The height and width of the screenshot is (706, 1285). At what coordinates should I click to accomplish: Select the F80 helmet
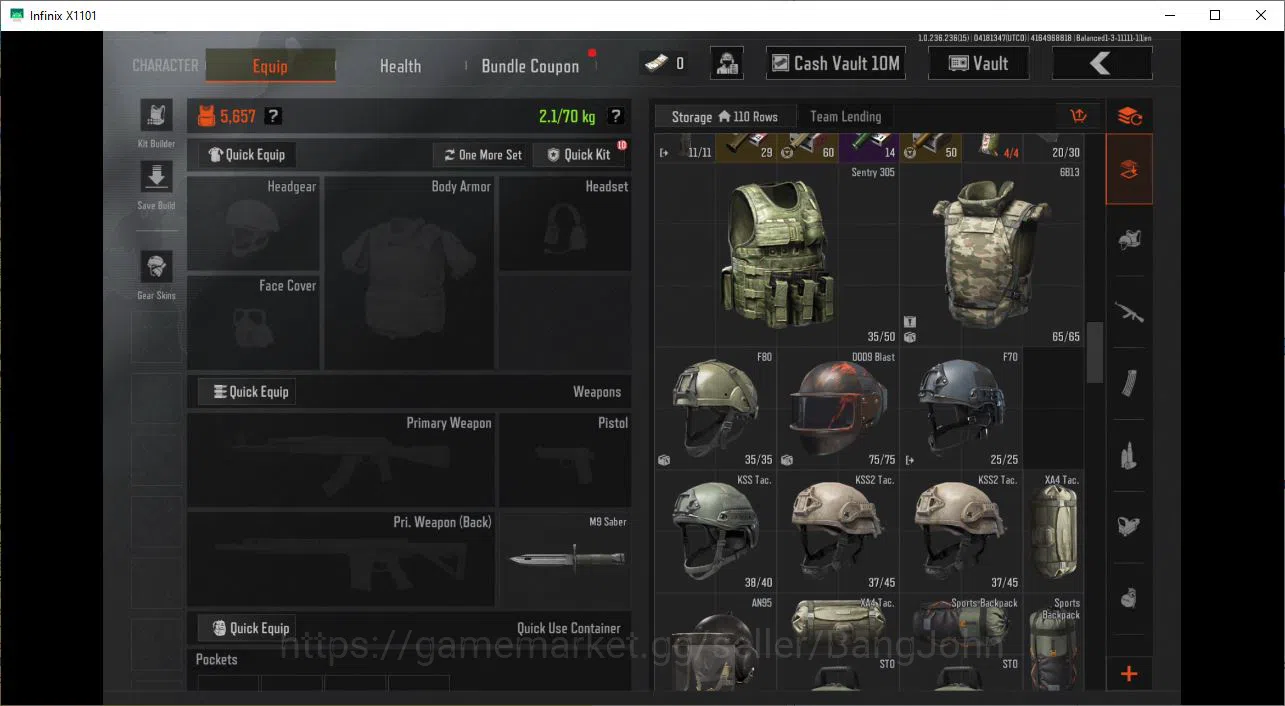pyautogui.click(x=716, y=408)
